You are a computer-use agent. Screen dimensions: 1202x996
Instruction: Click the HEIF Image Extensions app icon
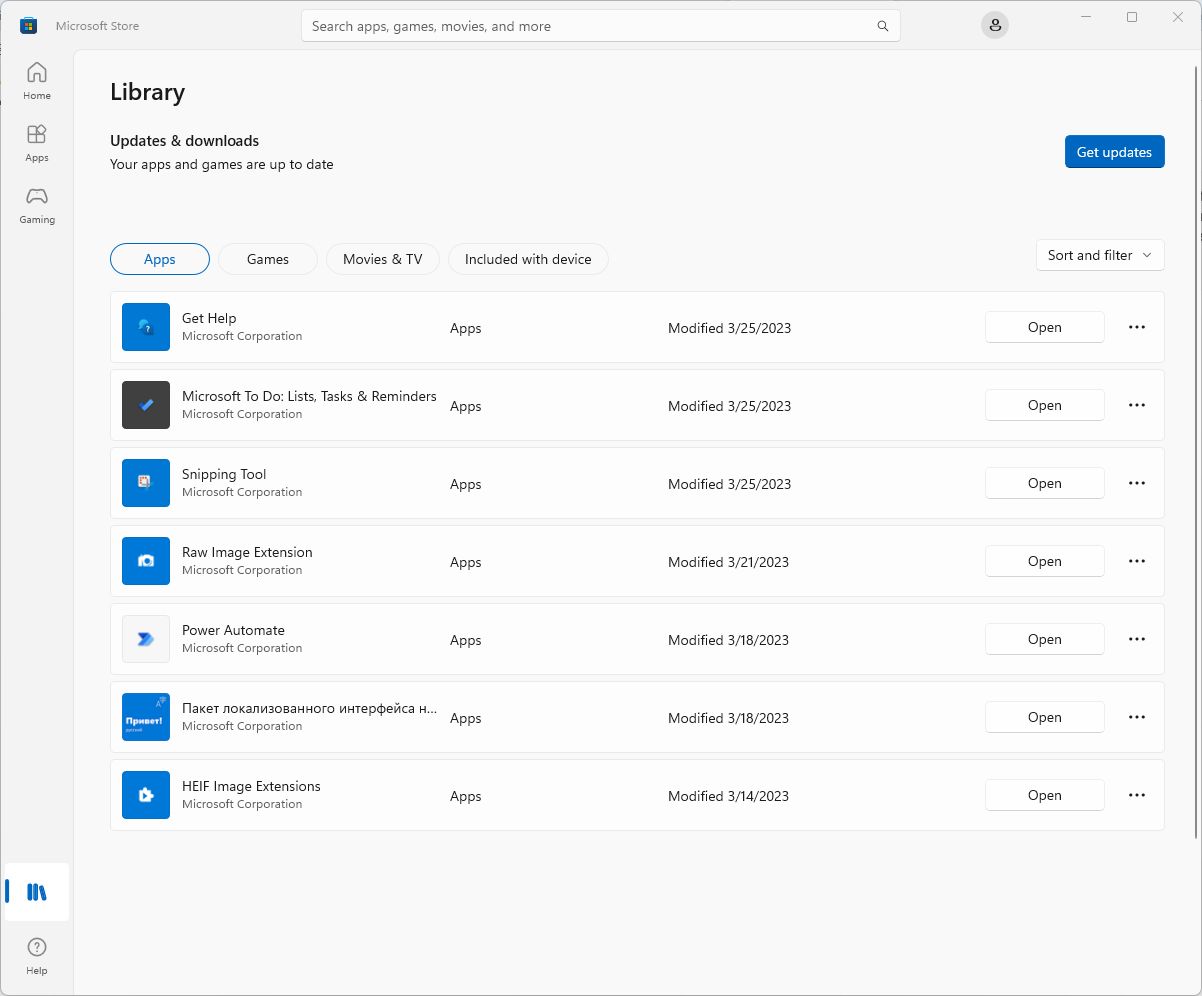pos(146,795)
